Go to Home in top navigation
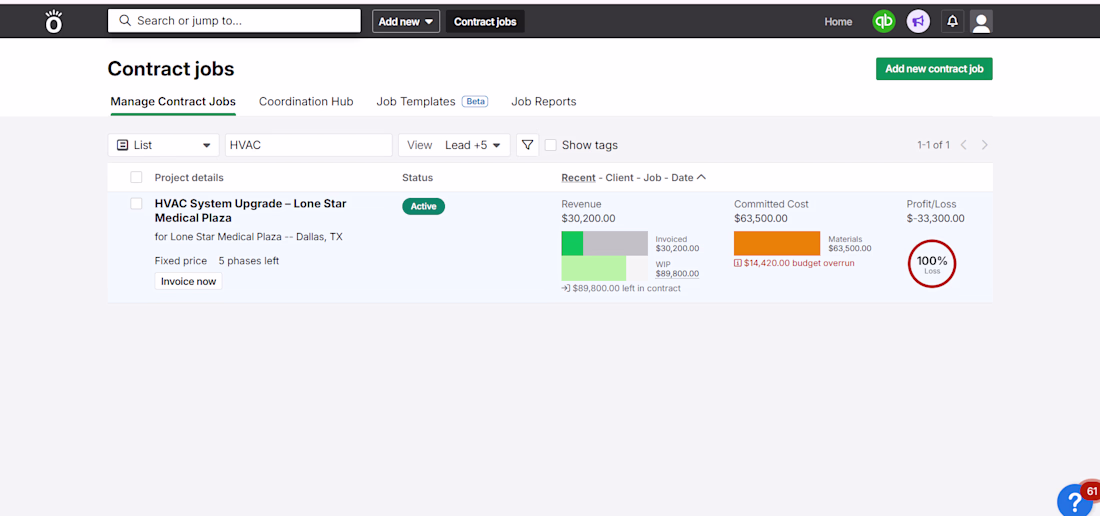This screenshot has width=1100, height=516. click(838, 22)
